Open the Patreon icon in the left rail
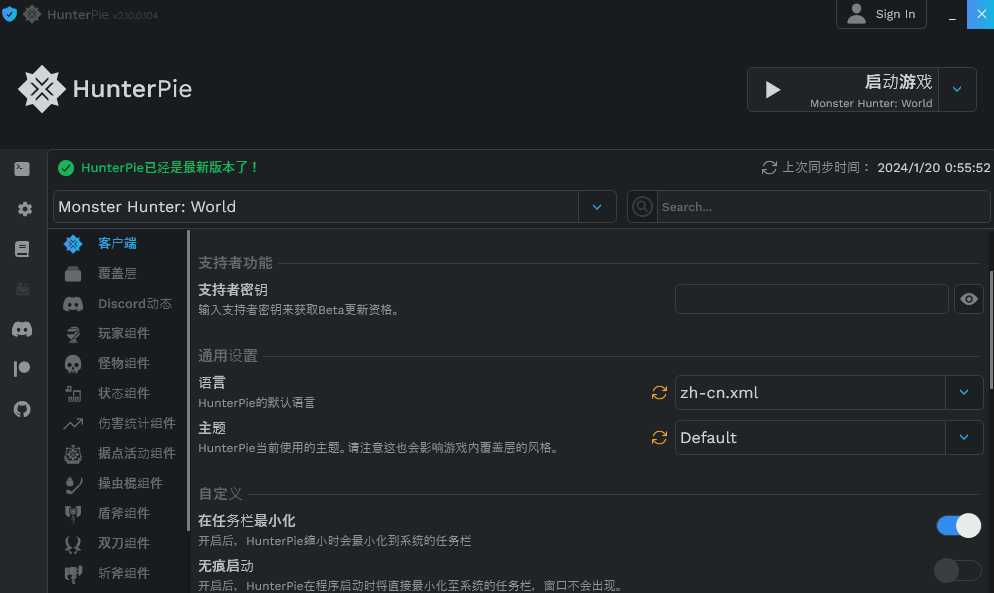This screenshot has height=593, width=994. 22,368
